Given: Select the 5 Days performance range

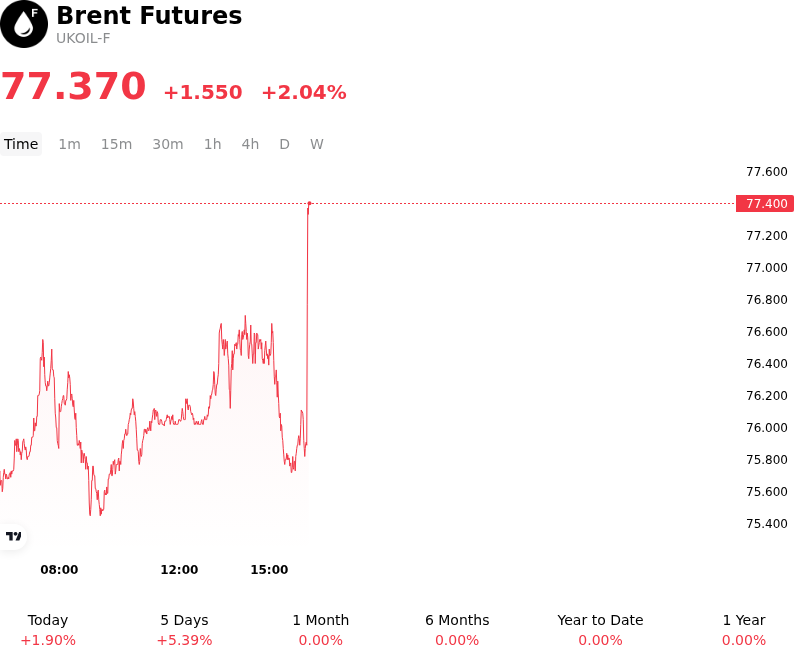Looking at the screenshot, I should 184,630.
